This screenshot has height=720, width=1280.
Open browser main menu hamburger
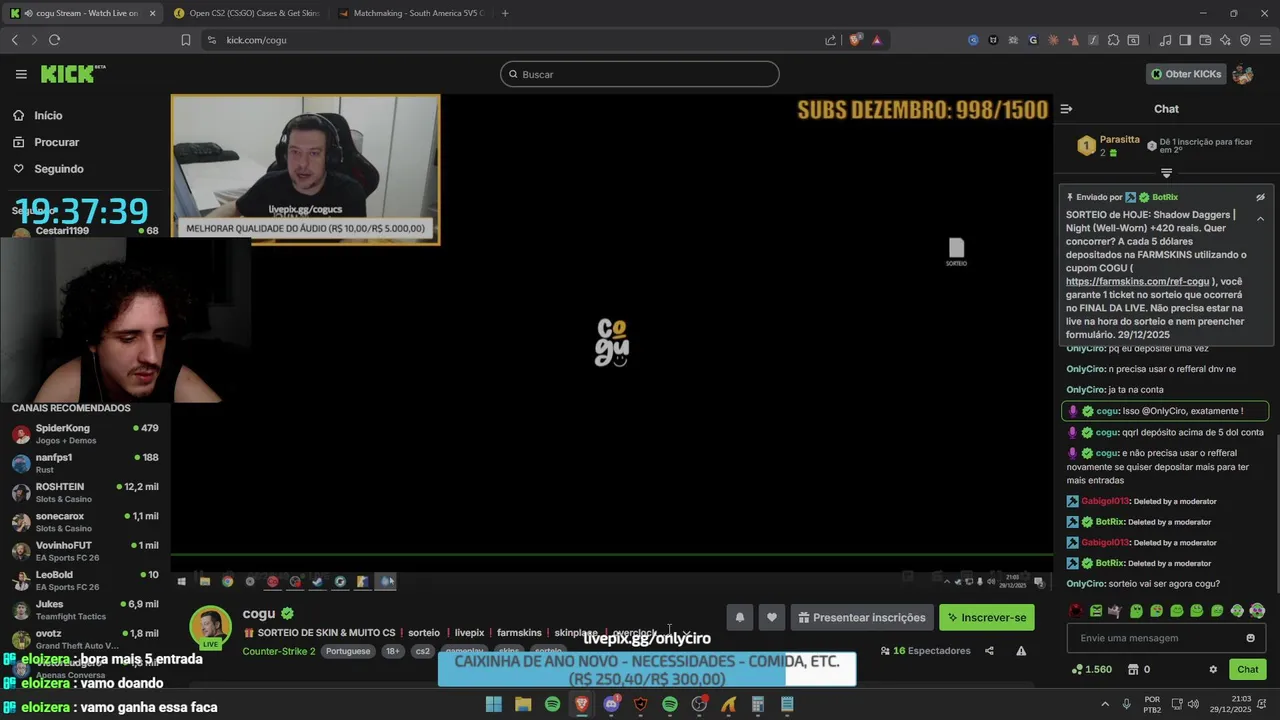coord(1265,40)
